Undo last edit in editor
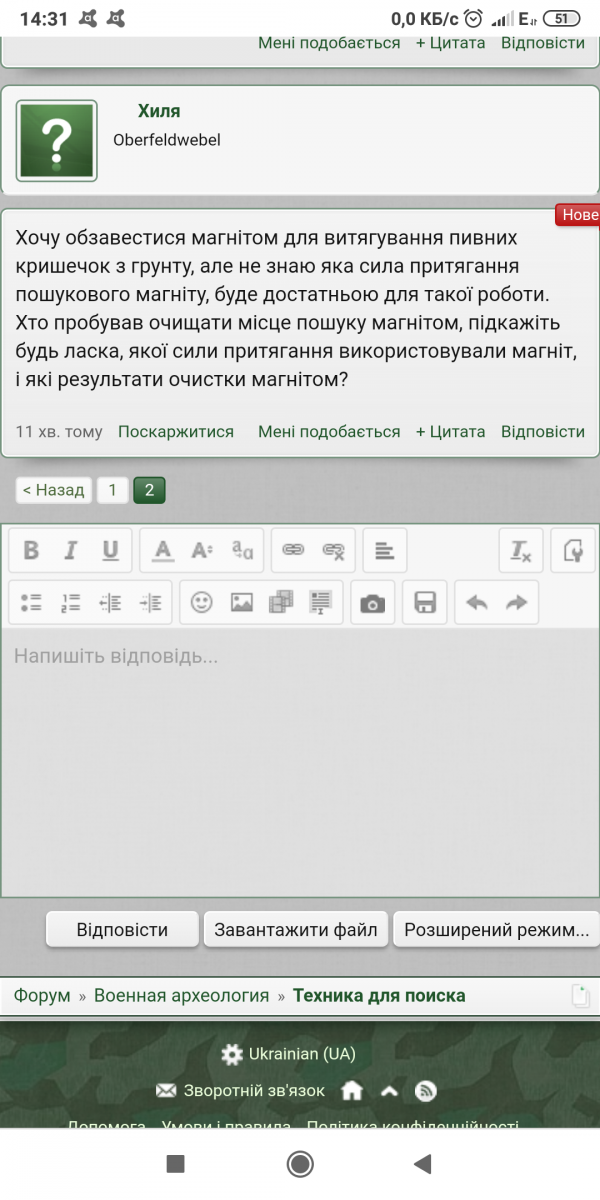The height and width of the screenshot is (1200, 600). click(x=477, y=603)
